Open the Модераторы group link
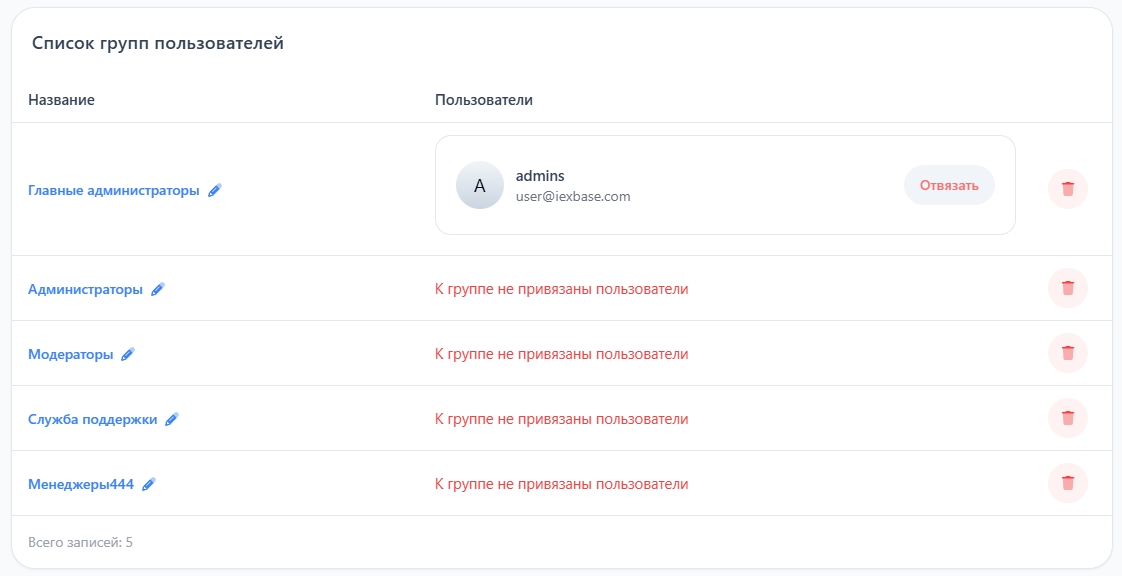The width and height of the screenshot is (1122, 576). pyautogui.click(x=71, y=354)
